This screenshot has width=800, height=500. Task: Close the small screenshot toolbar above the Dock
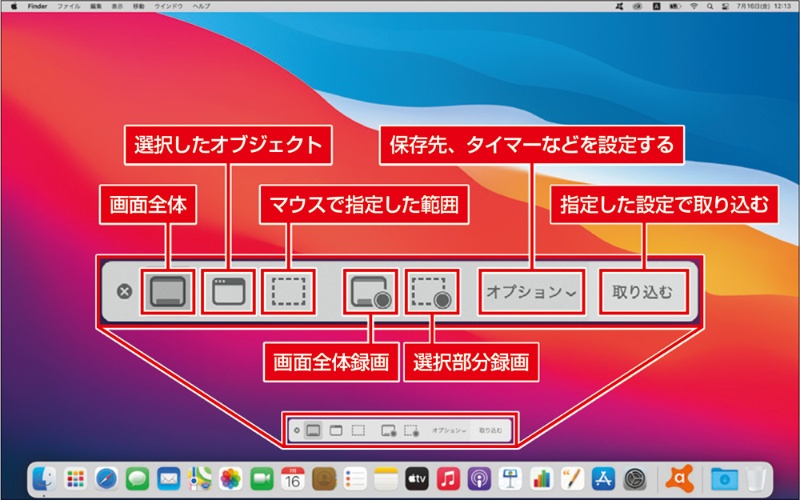pos(297,431)
